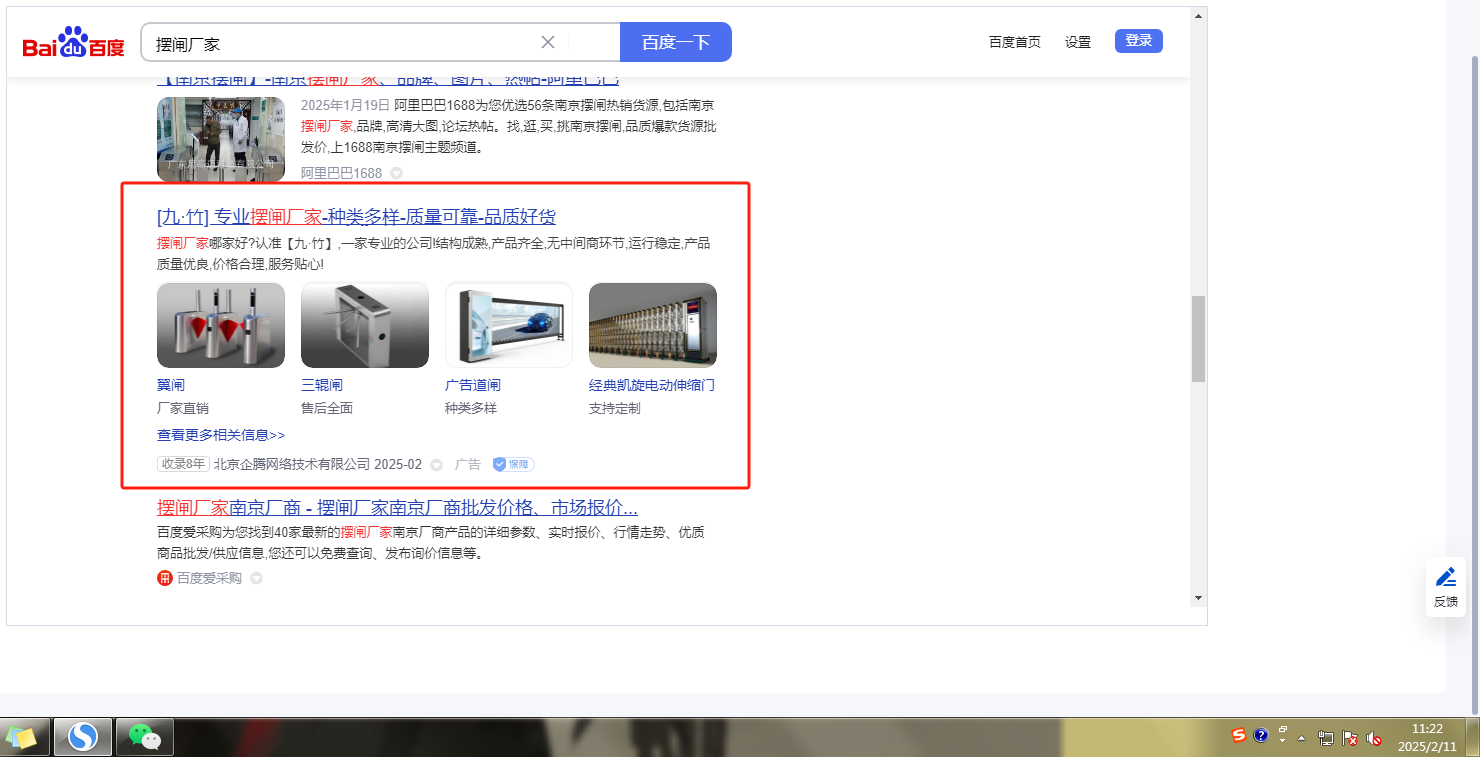The height and width of the screenshot is (757, 1480).
Task: Click the Sogou input method tray icon
Action: click(x=1239, y=736)
